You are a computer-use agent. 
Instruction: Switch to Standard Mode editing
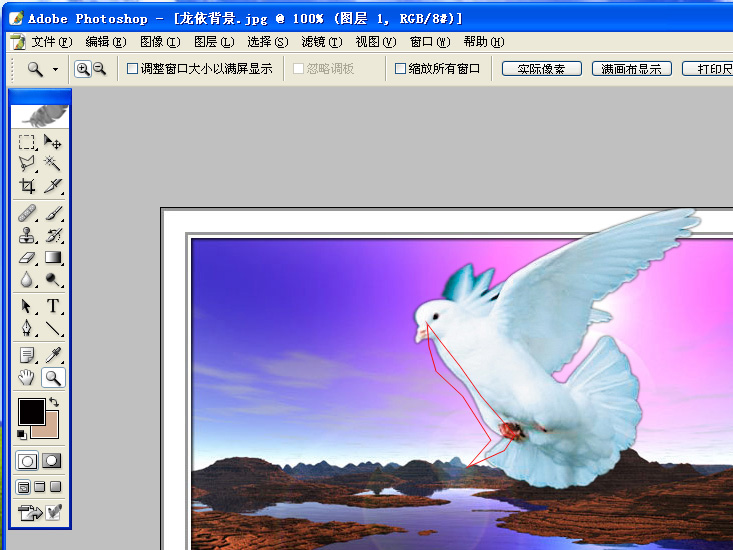[x=27, y=461]
